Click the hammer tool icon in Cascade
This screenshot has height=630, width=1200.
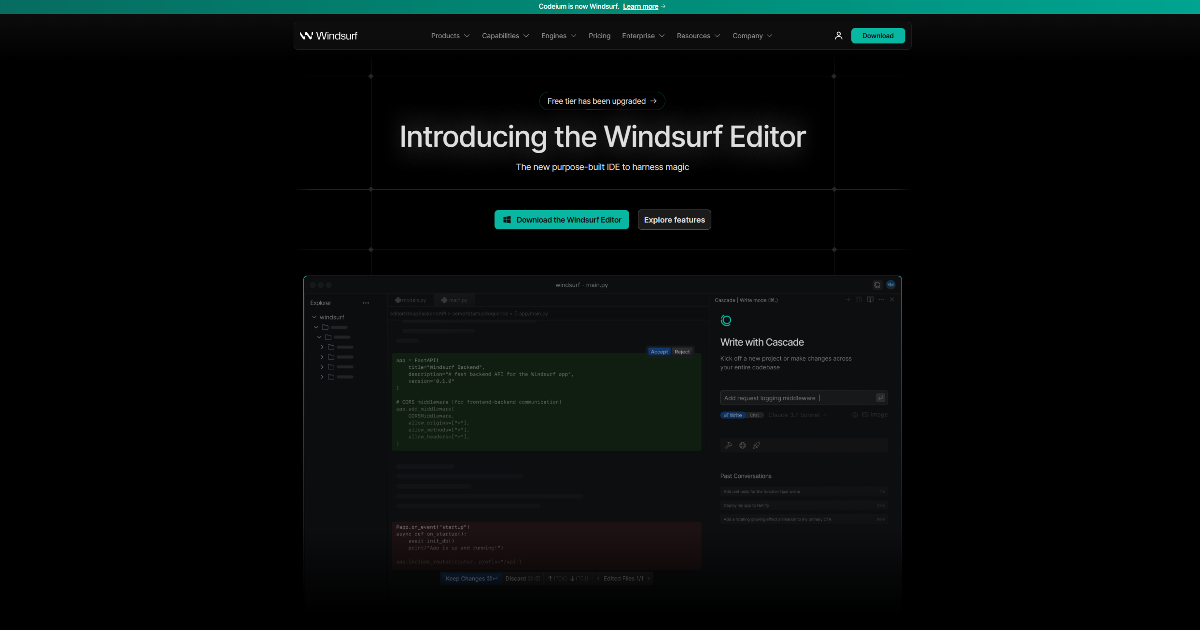click(x=729, y=445)
